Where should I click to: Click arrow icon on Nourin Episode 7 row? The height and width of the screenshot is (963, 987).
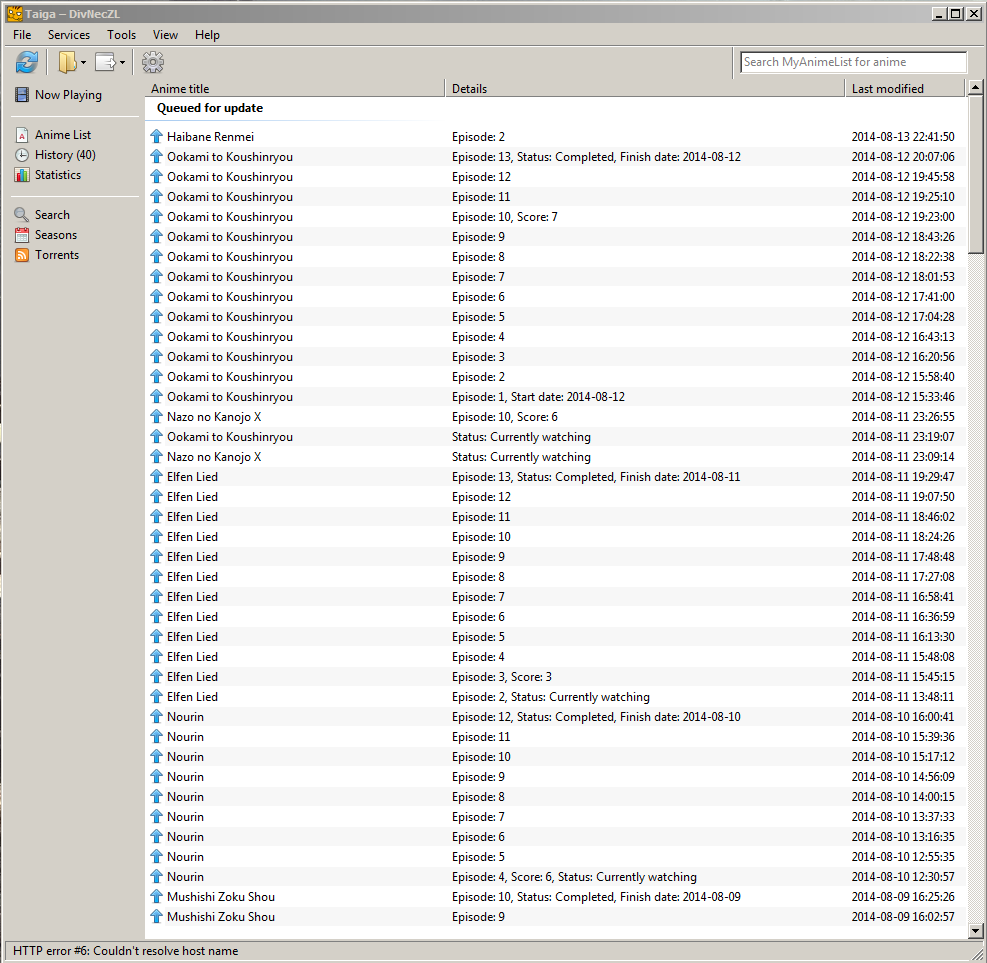click(x=157, y=817)
